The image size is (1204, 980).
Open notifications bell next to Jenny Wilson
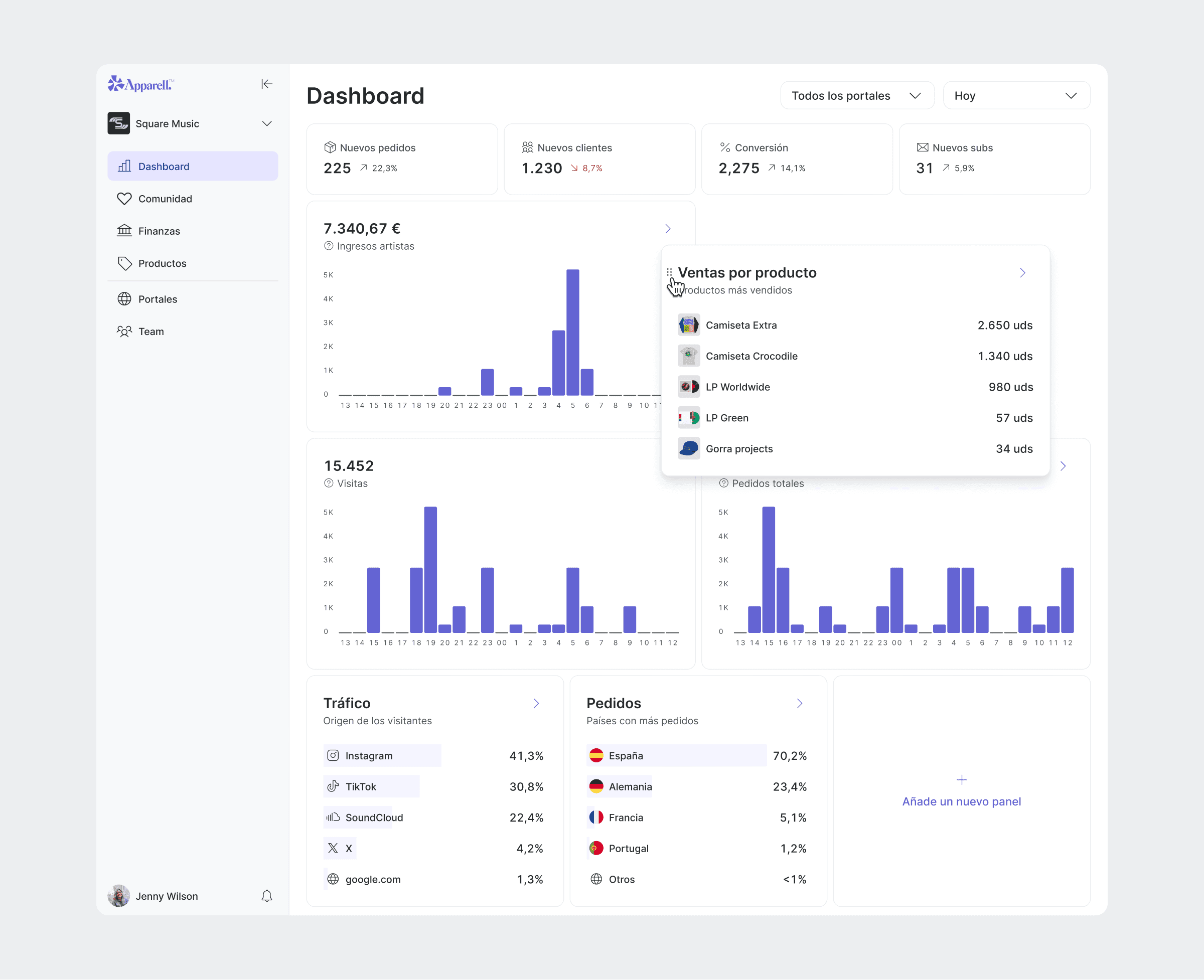coord(266,896)
